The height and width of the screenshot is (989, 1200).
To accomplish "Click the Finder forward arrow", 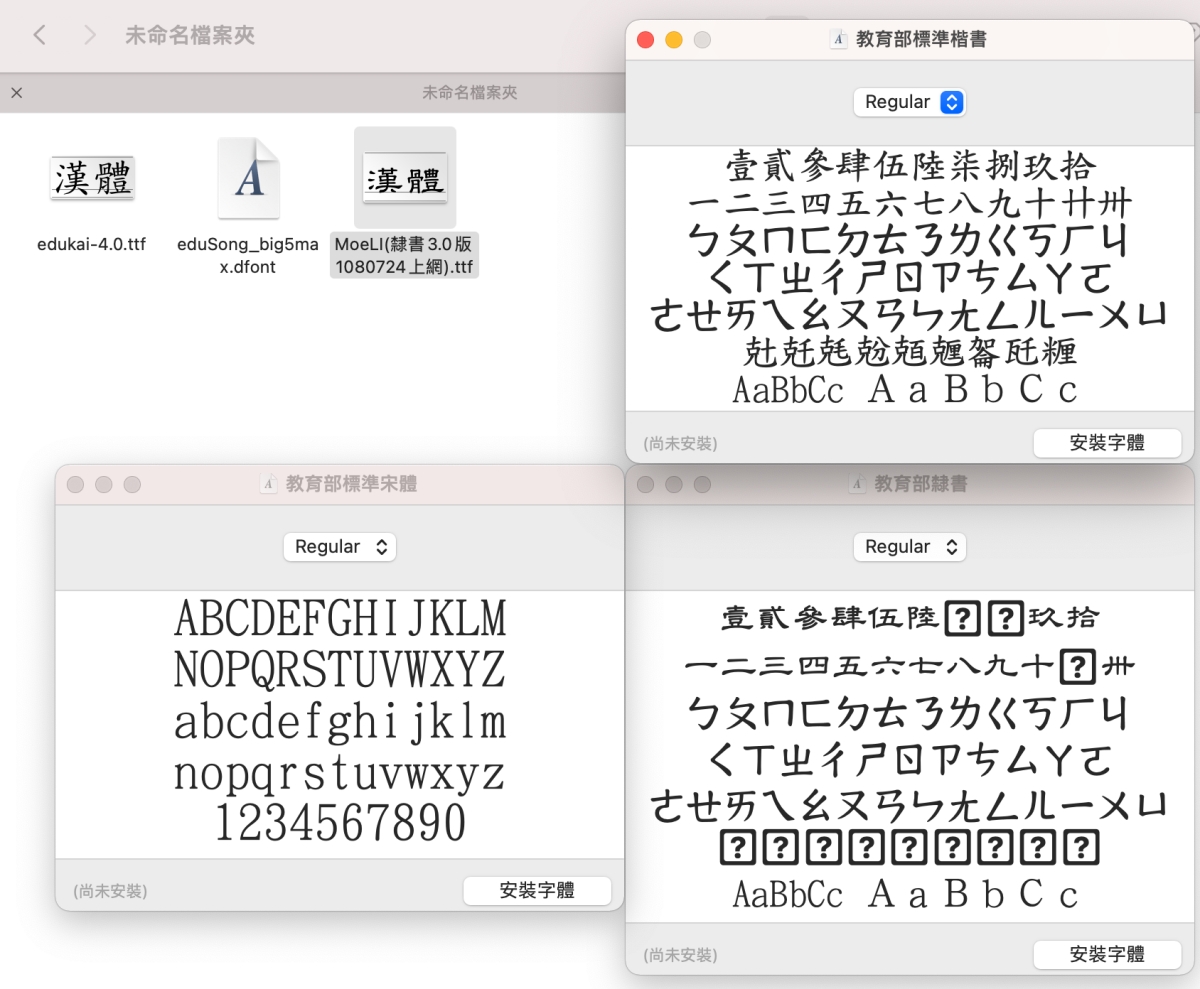I will click(x=90, y=36).
